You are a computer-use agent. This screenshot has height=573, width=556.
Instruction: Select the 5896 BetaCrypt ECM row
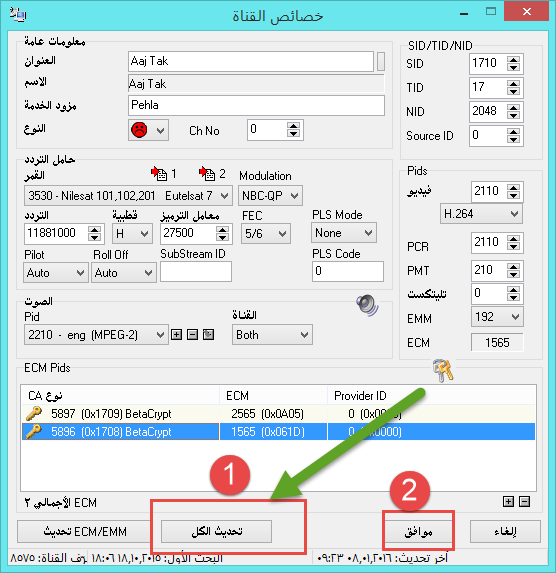pyautogui.click(x=279, y=432)
